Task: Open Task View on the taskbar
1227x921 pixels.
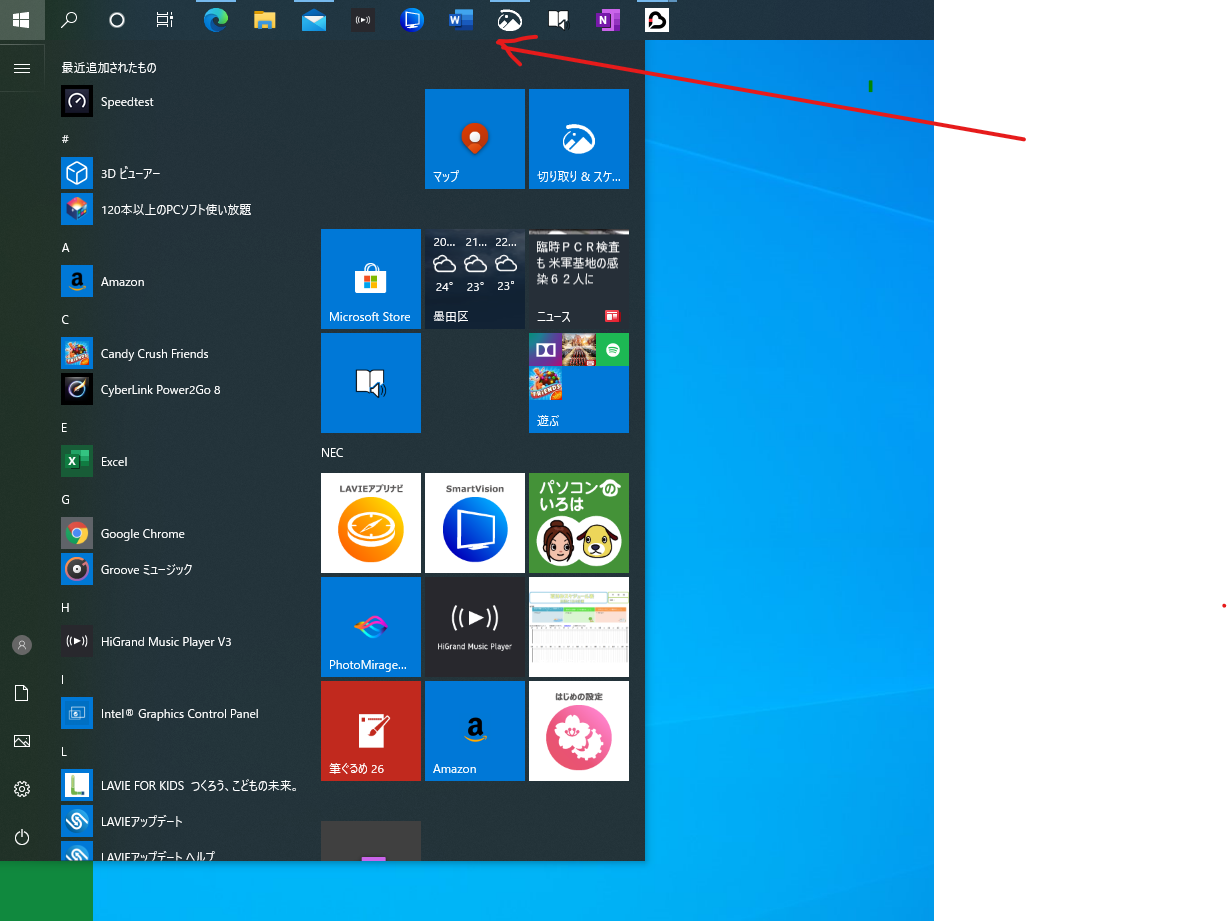Action: point(165,20)
